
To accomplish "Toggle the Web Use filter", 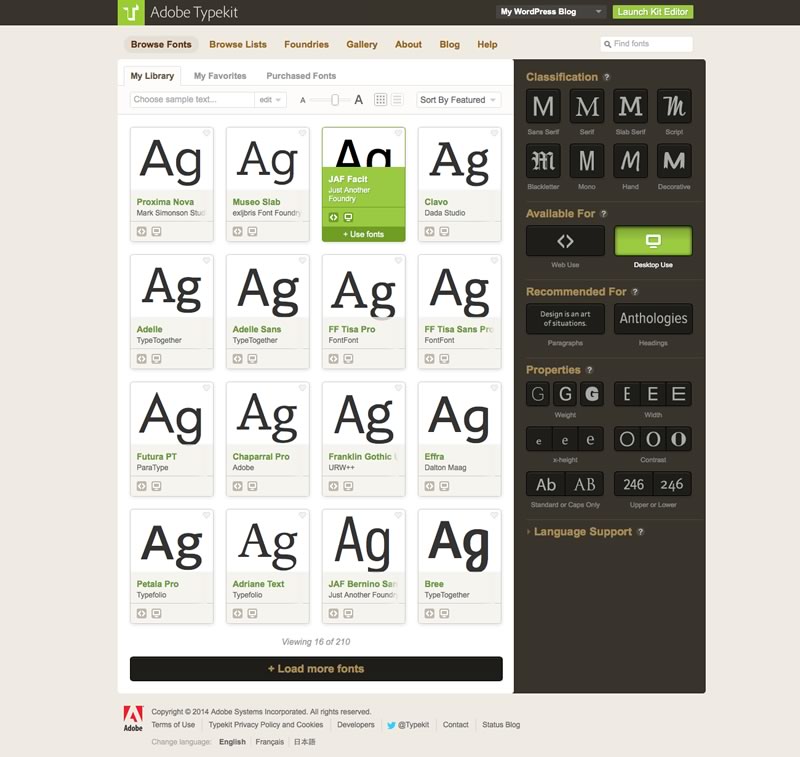I will pyautogui.click(x=565, y=241).
